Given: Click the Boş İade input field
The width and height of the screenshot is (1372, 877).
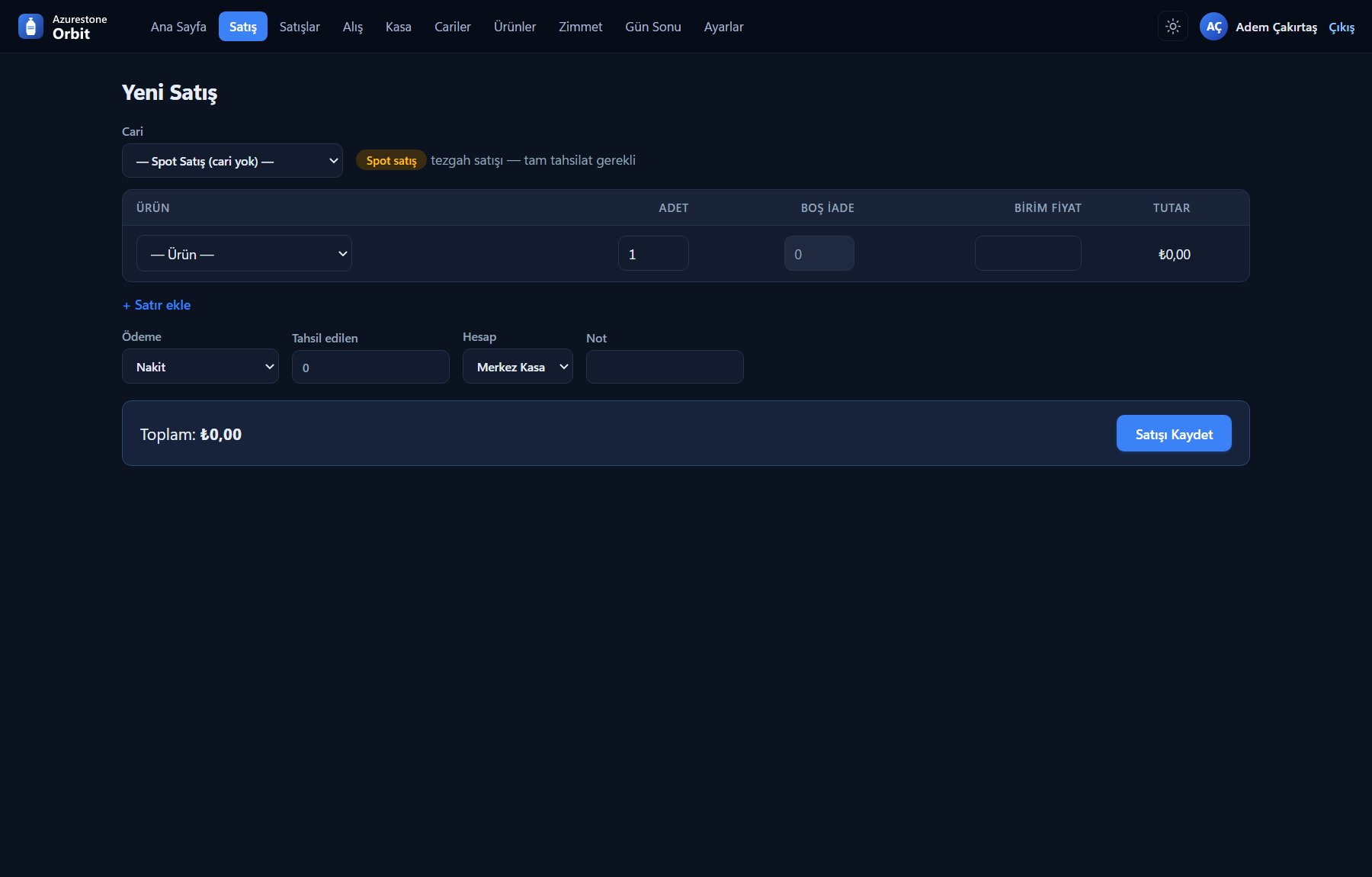Looking at the screenshot, I should coord(819,254).
